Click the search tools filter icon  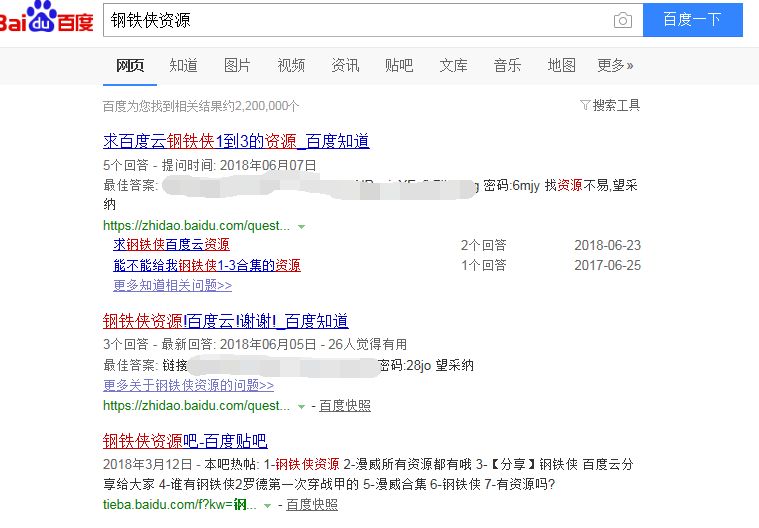pyautogui.click(x=585, y=105)
